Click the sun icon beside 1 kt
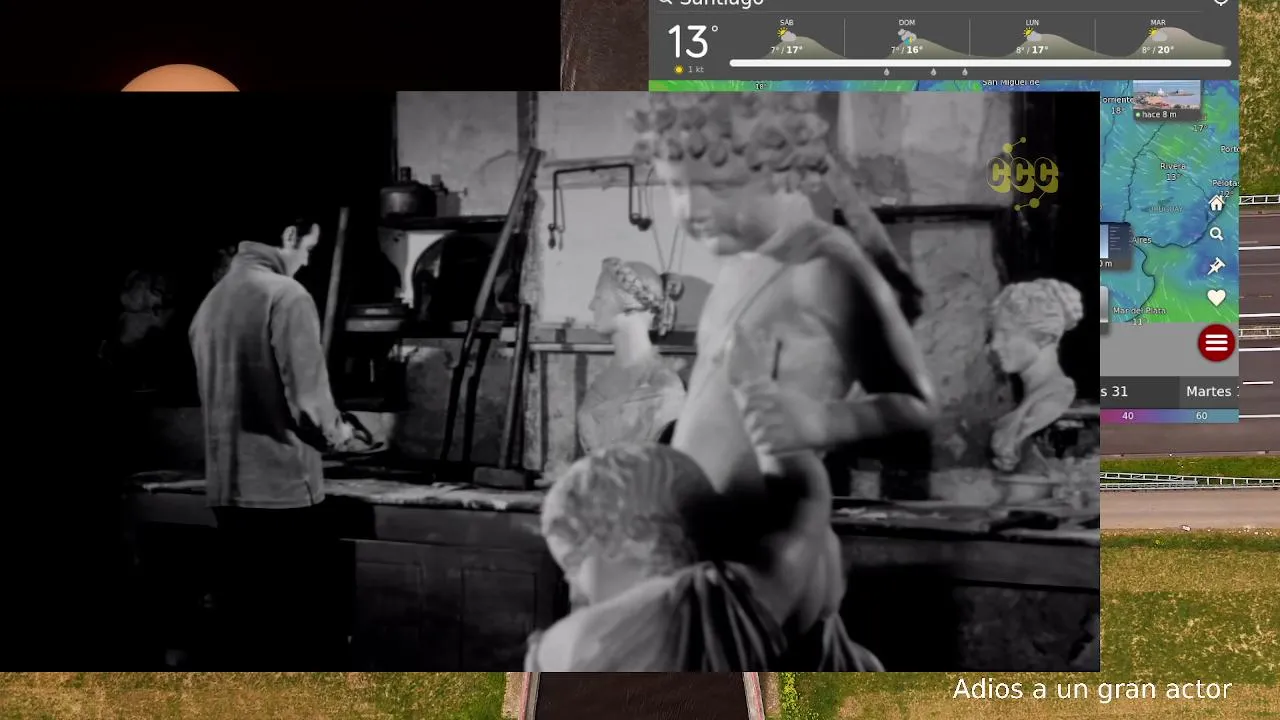1280x720 pixels. pos(679,70)
